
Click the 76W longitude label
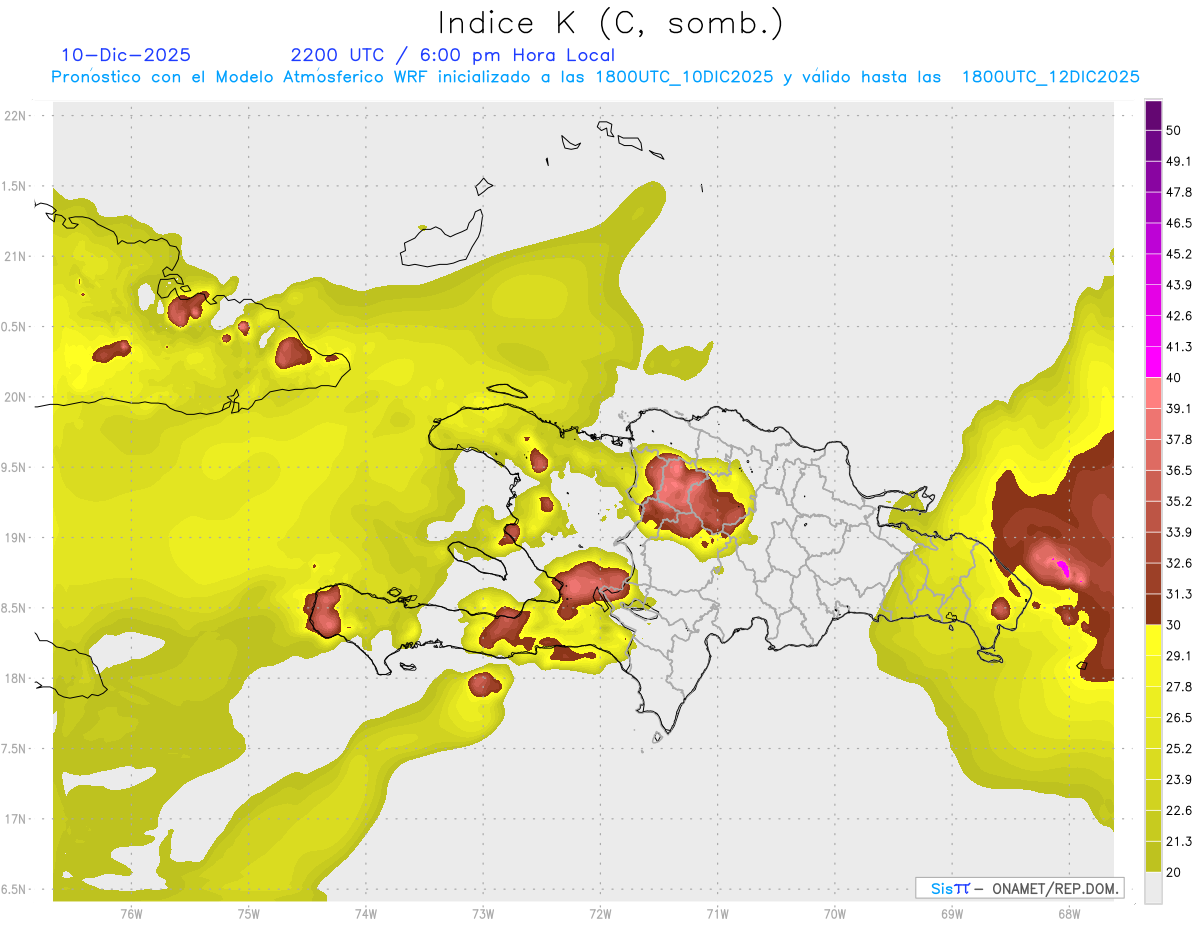click(131, 914)
